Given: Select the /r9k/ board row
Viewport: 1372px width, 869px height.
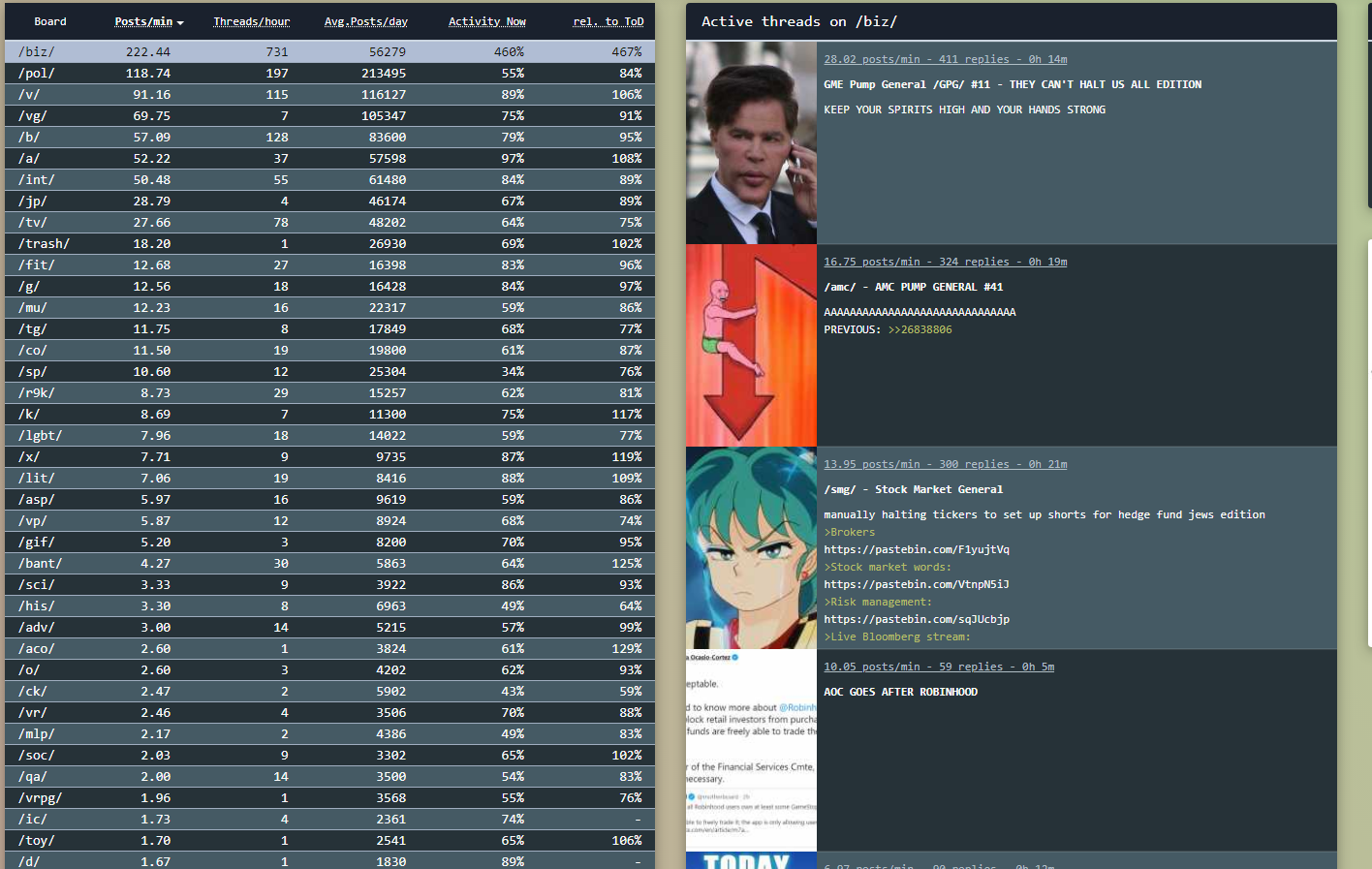Looking at the screenshot, I should pyautogui.click(x=329, y=392).
